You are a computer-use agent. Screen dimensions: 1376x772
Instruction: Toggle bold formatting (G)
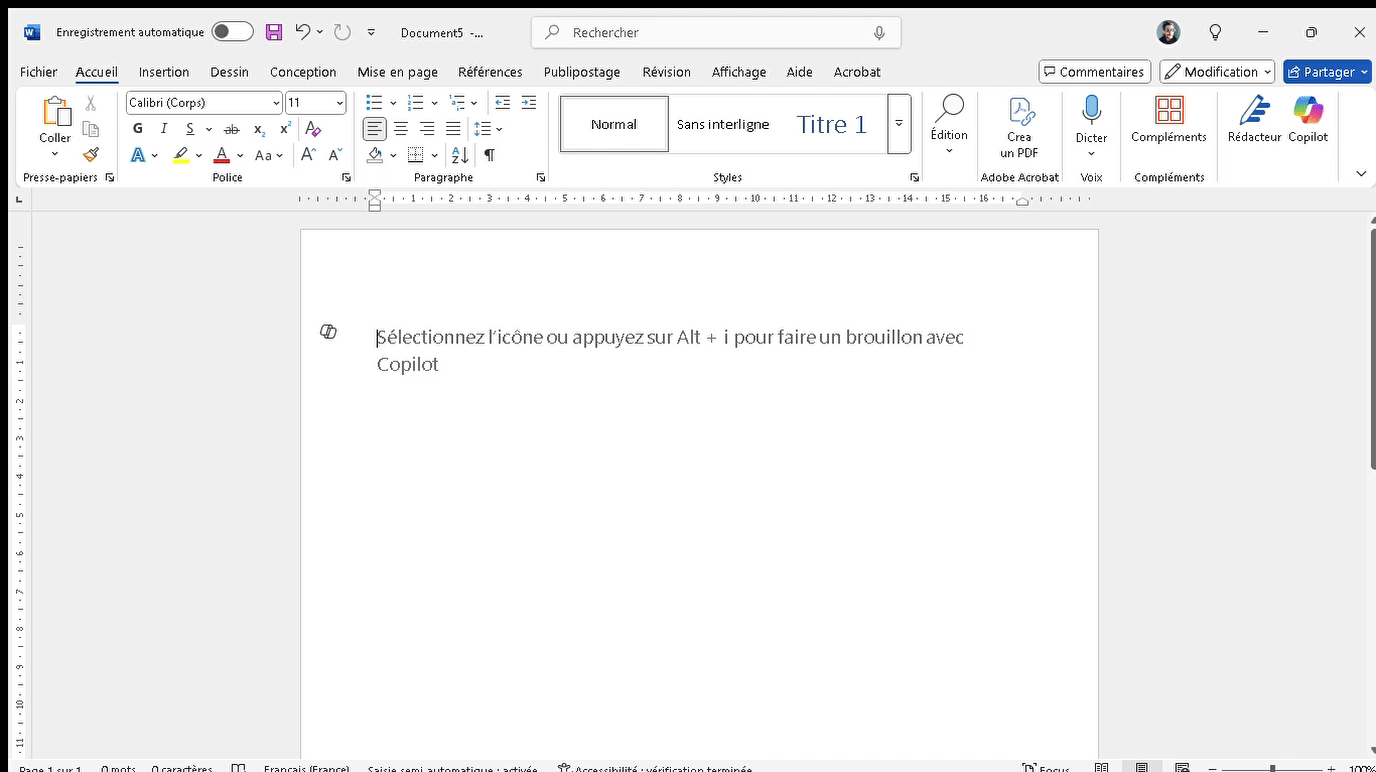pos(138,129)
